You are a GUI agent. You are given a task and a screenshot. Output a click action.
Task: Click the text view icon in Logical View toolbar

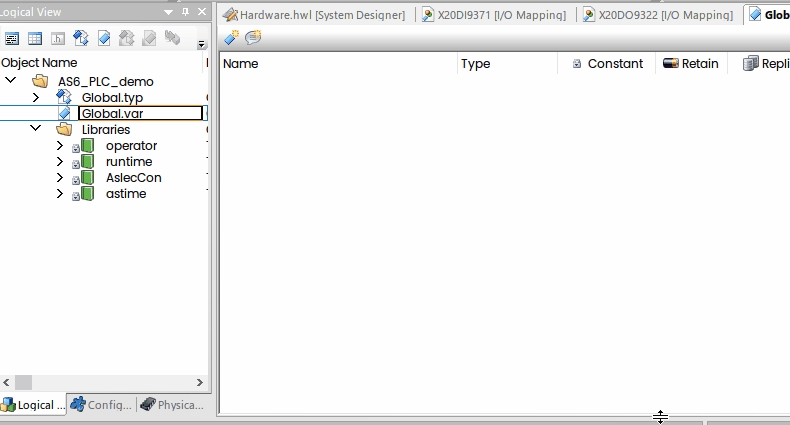(x=12, y=38)
